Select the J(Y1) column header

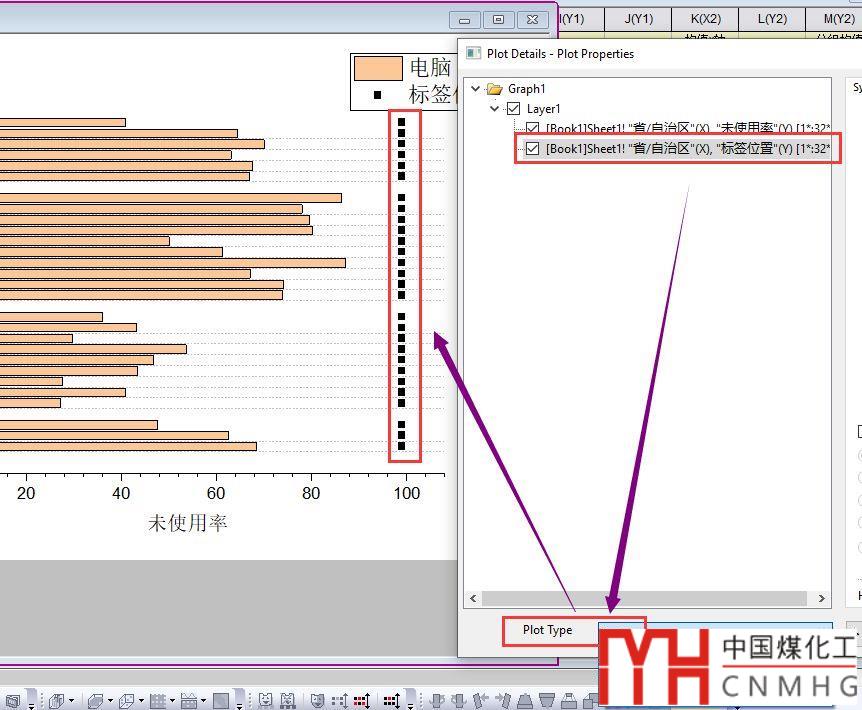click(638, 18)
